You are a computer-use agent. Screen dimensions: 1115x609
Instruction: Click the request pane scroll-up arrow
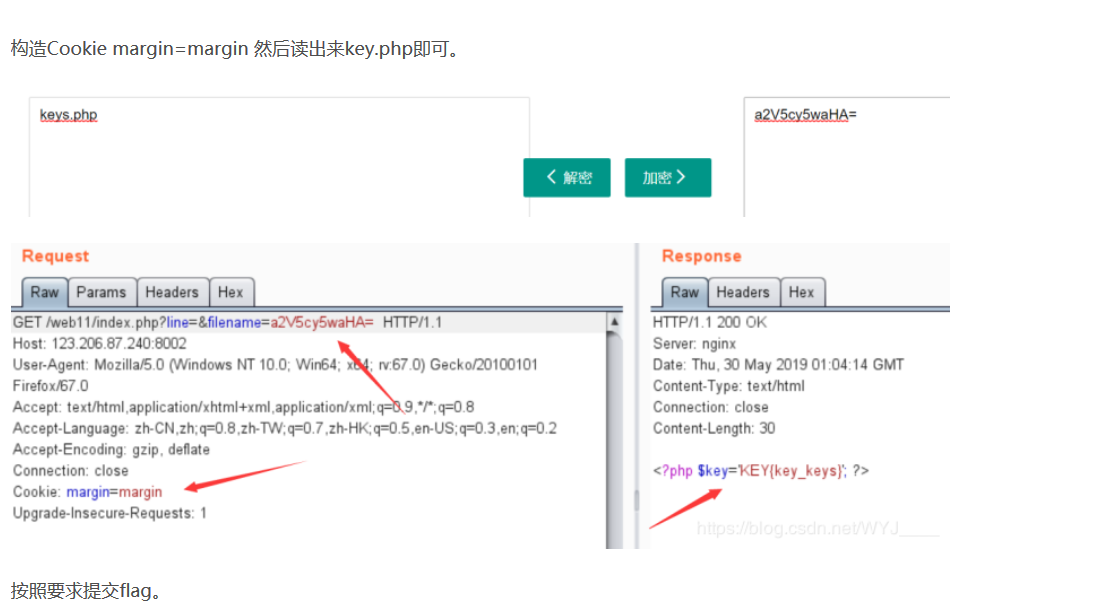coord(614,322)
